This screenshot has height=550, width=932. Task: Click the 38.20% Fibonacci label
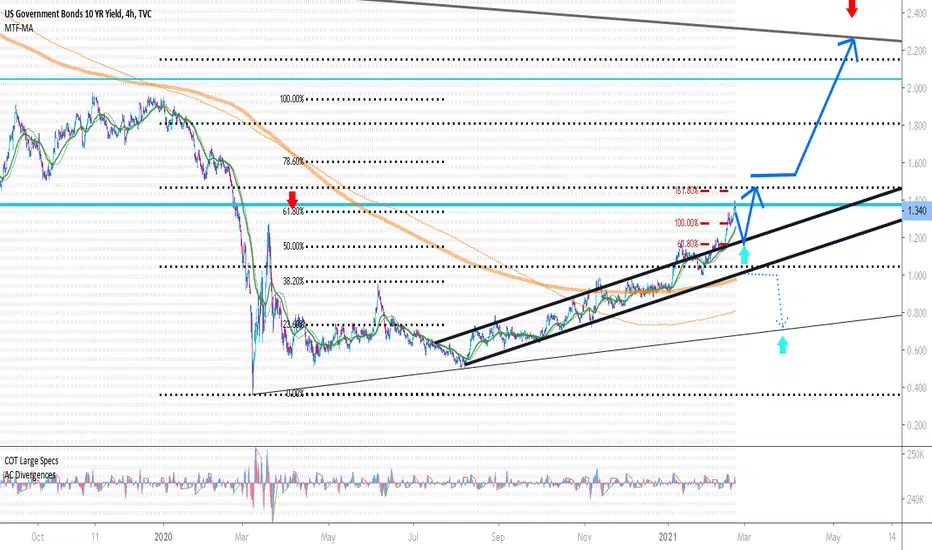pyautogui.click(x=294, y=282)
